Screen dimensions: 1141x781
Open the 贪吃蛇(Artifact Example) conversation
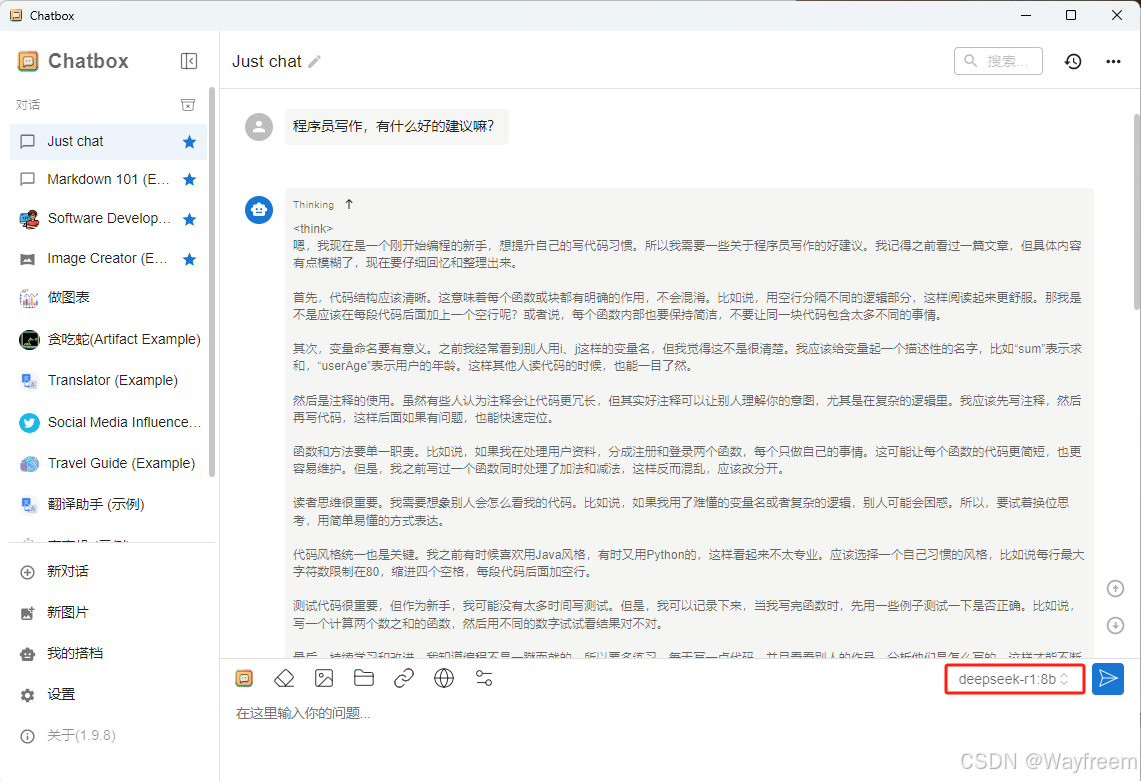coord(108,339)
